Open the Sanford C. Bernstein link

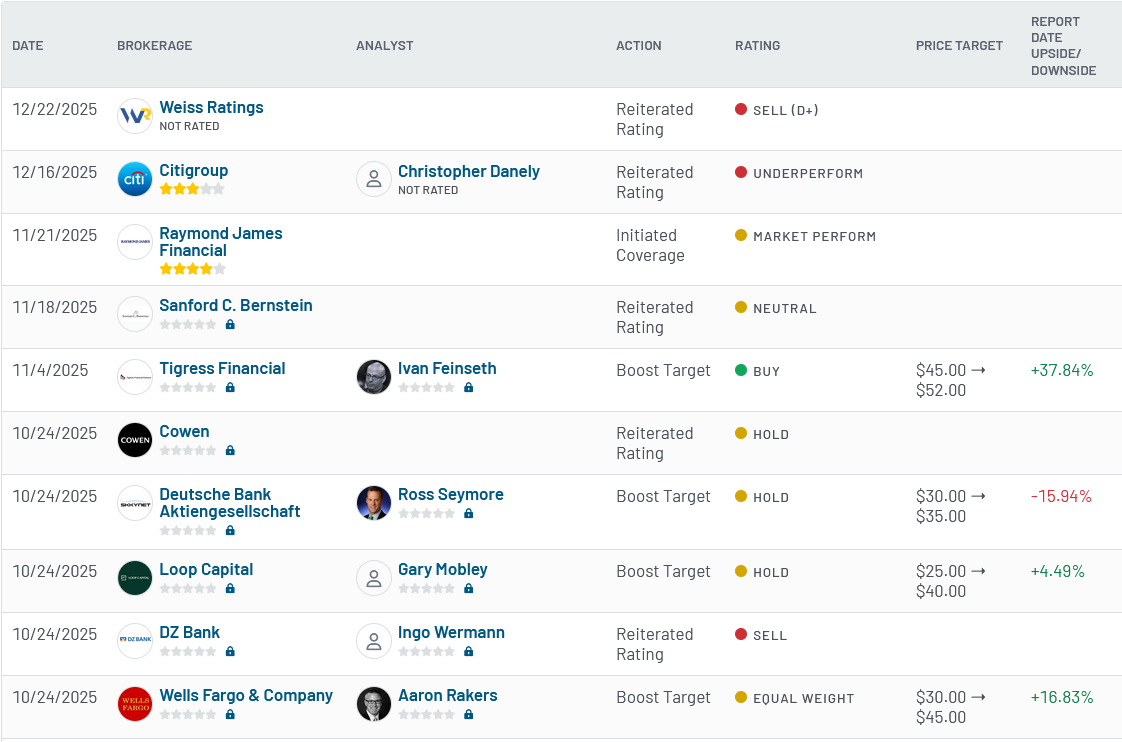[x=235, y=306]
